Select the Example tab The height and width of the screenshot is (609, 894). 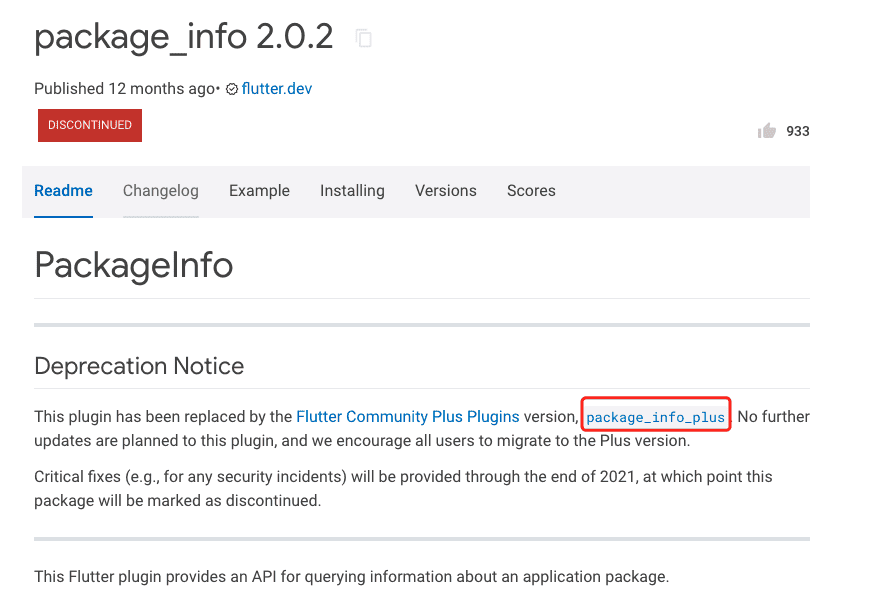(x=259, y=191)
